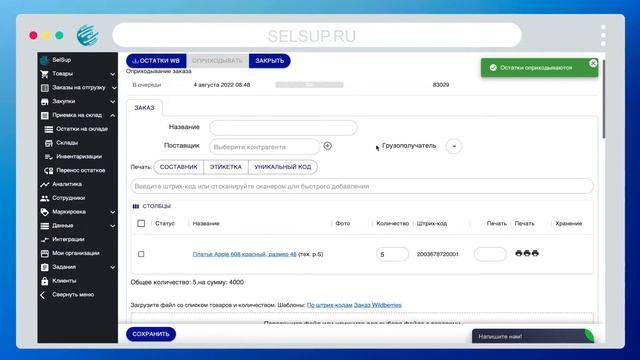Open СТОЛБЦЫ columns settings
The width and height of the screenshot is (640, 360).
tap(152, 206)
